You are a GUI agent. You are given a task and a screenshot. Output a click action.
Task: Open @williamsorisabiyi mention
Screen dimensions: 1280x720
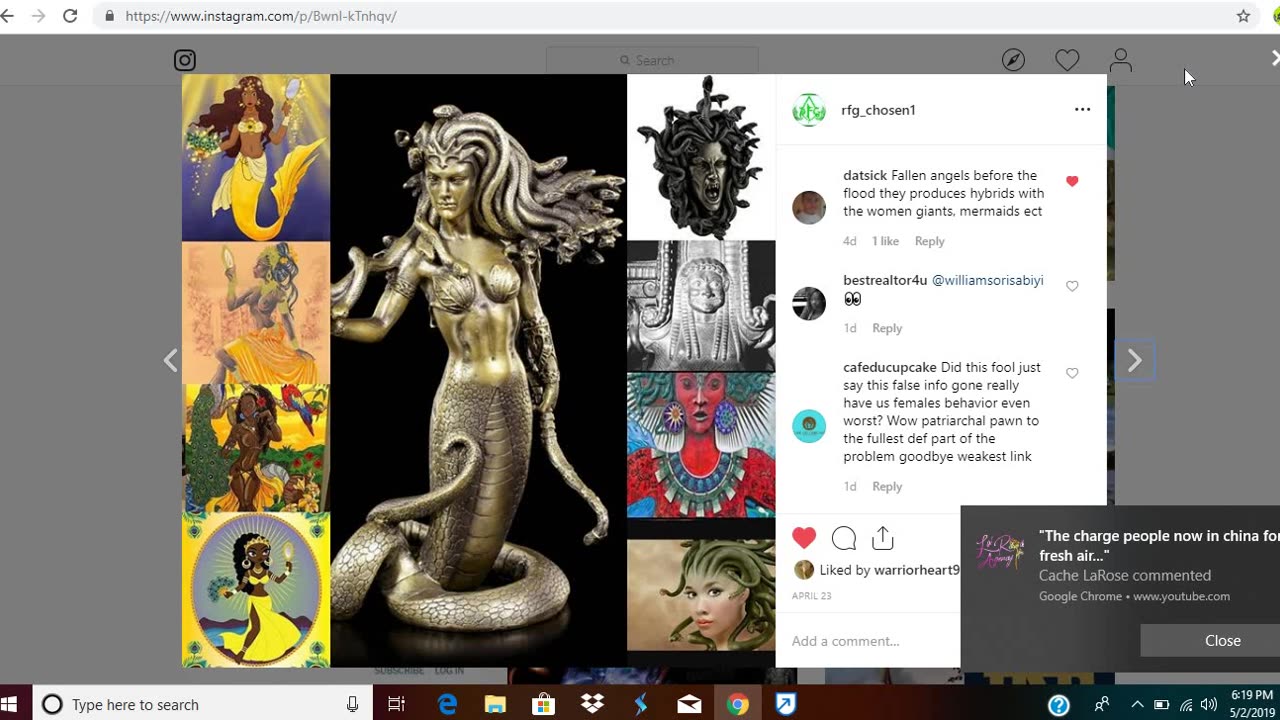coord(988,280)
